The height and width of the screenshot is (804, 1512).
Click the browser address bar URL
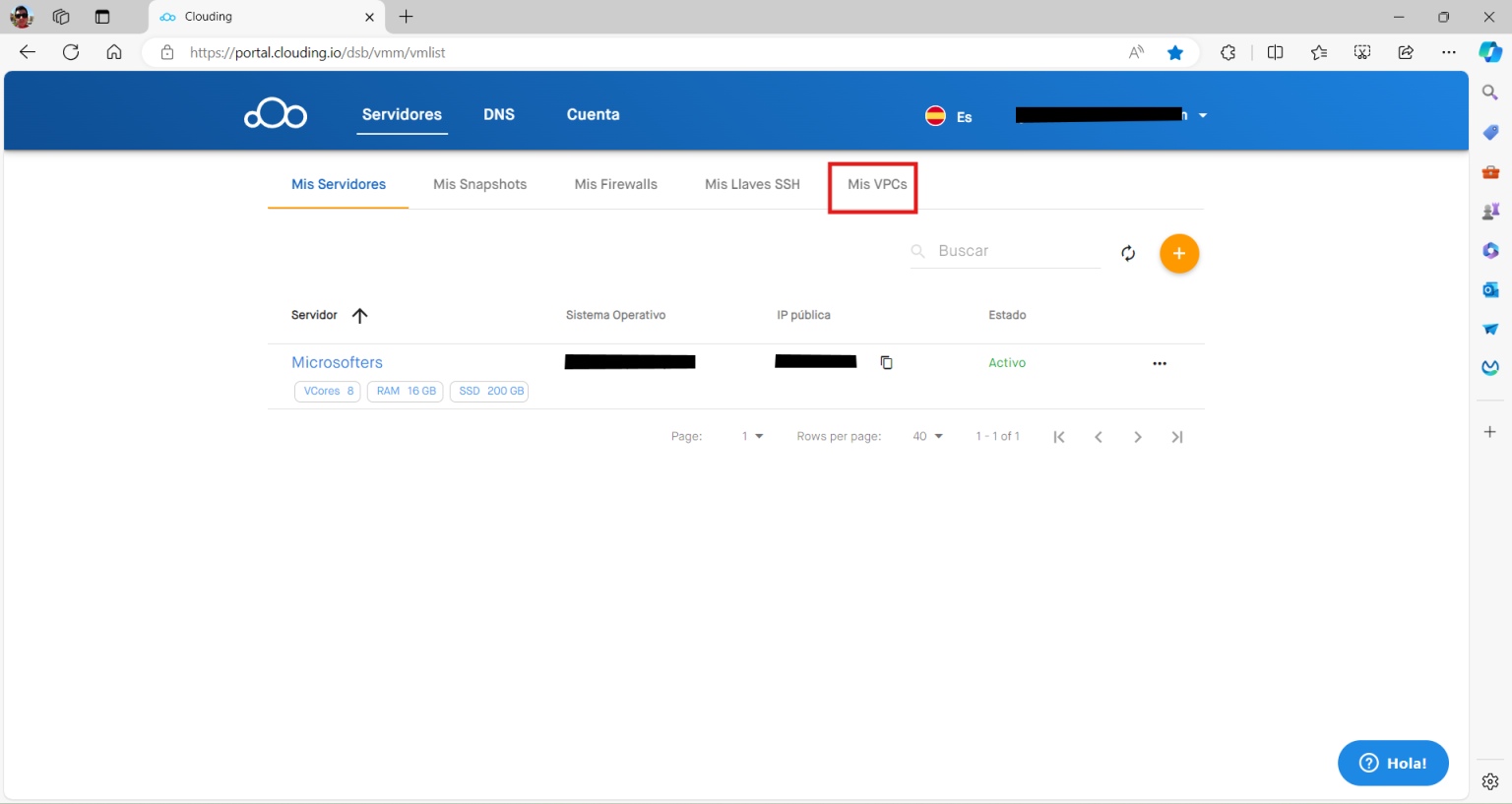318,52
